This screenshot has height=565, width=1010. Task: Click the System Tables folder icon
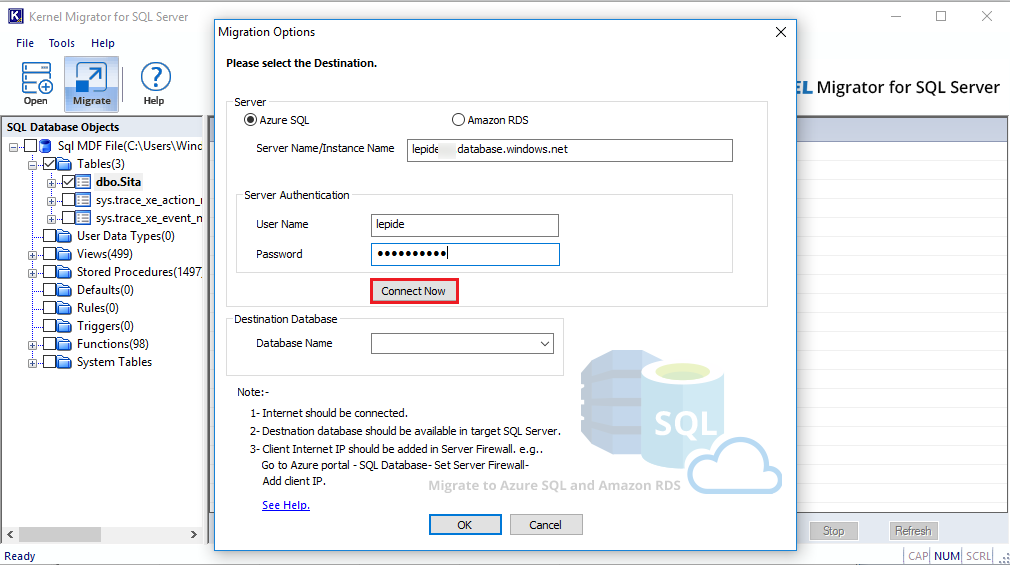click(64, 363)
